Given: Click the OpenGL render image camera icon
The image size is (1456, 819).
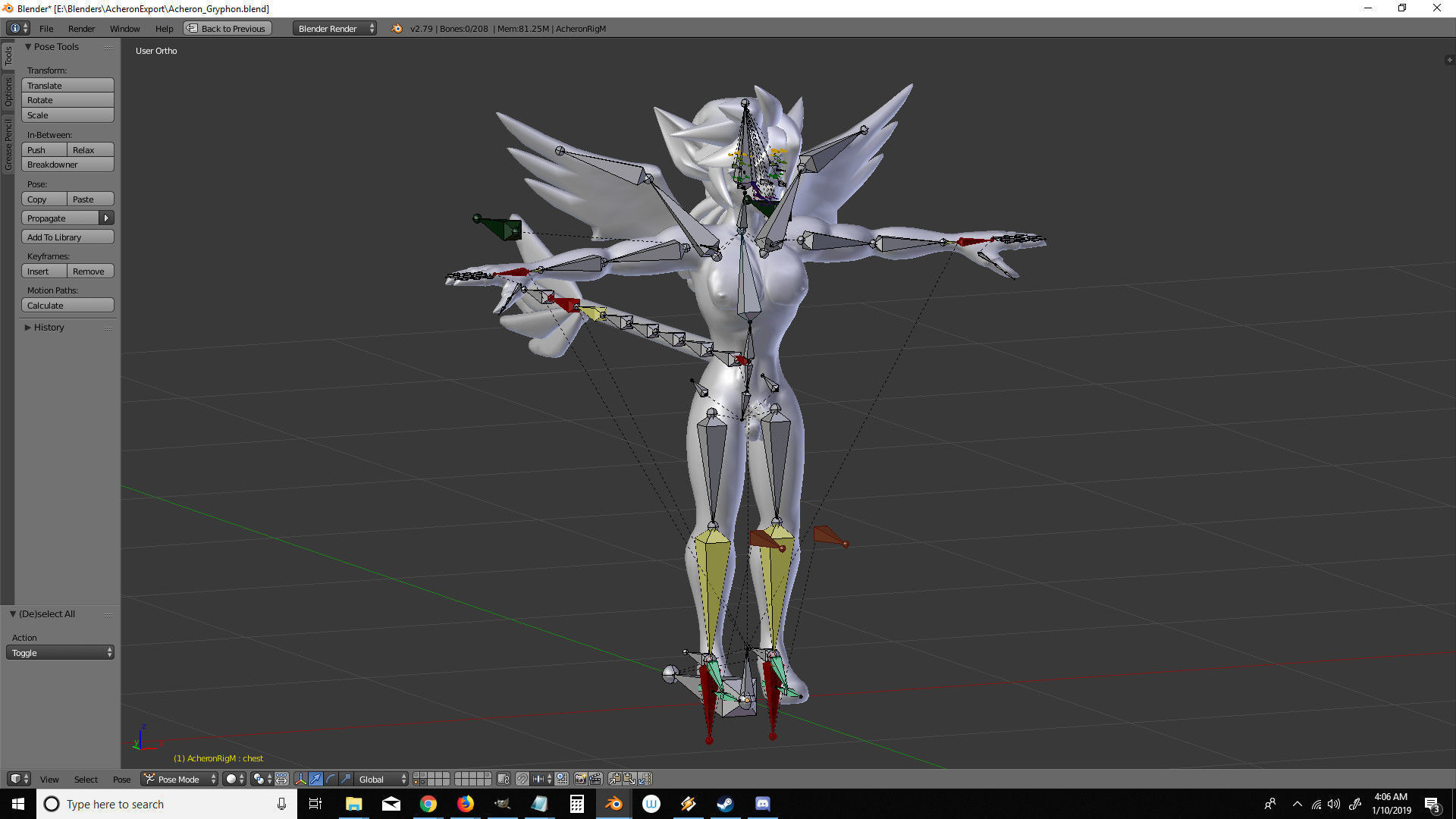Looking at the screenshot, I should (580, 779).
